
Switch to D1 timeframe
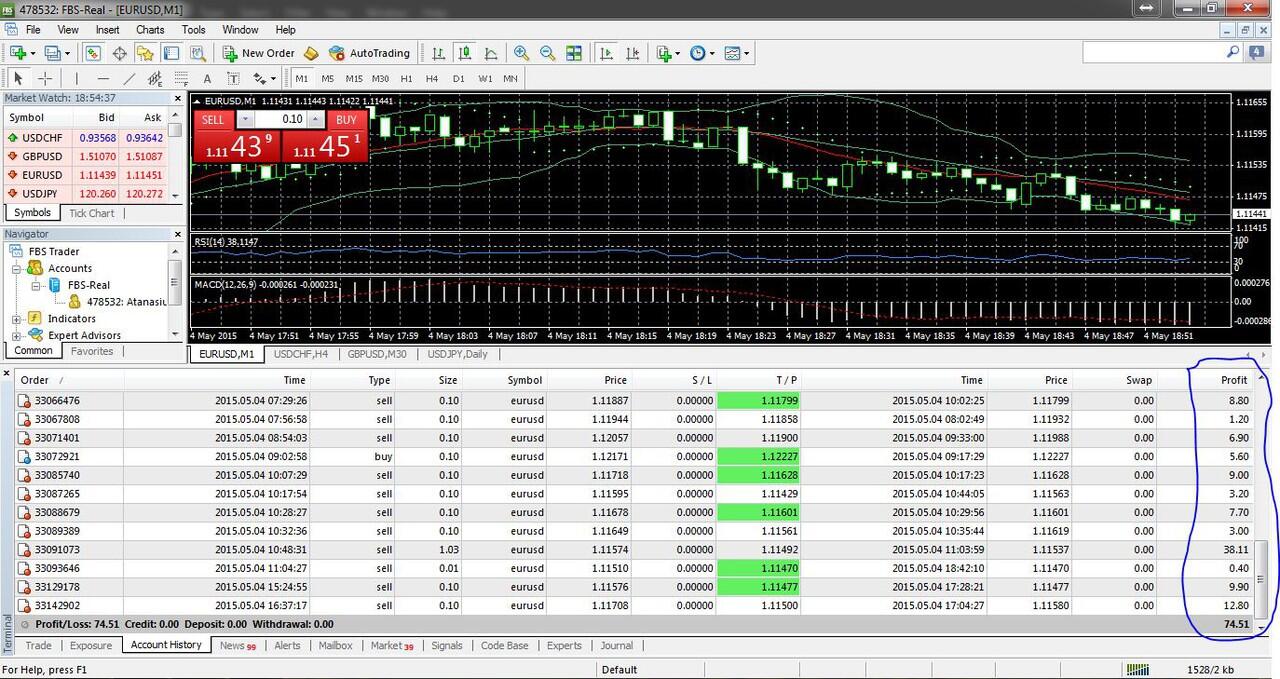coord(458,78)
